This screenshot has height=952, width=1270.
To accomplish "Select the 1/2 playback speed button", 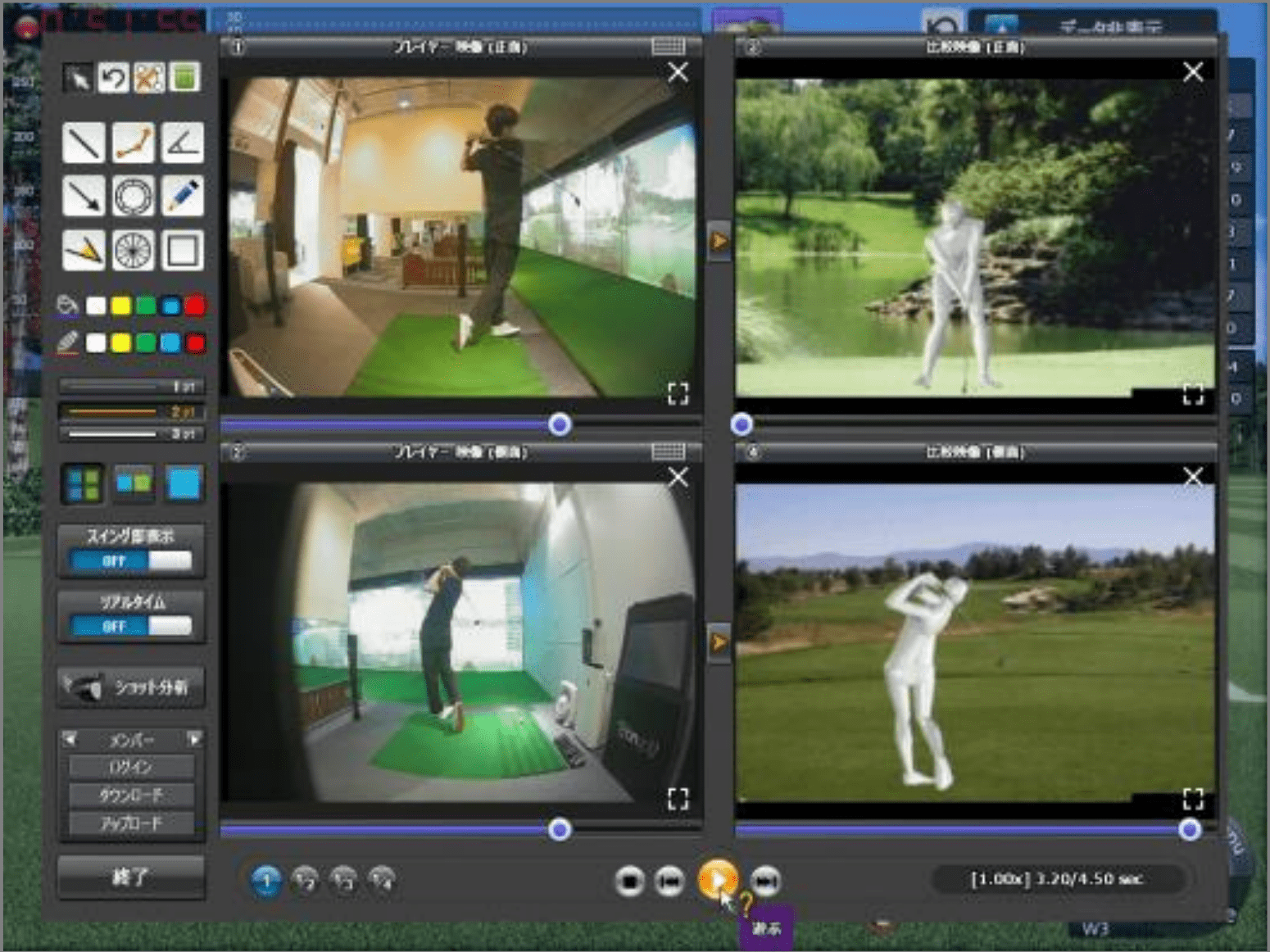I will point(305,880).
